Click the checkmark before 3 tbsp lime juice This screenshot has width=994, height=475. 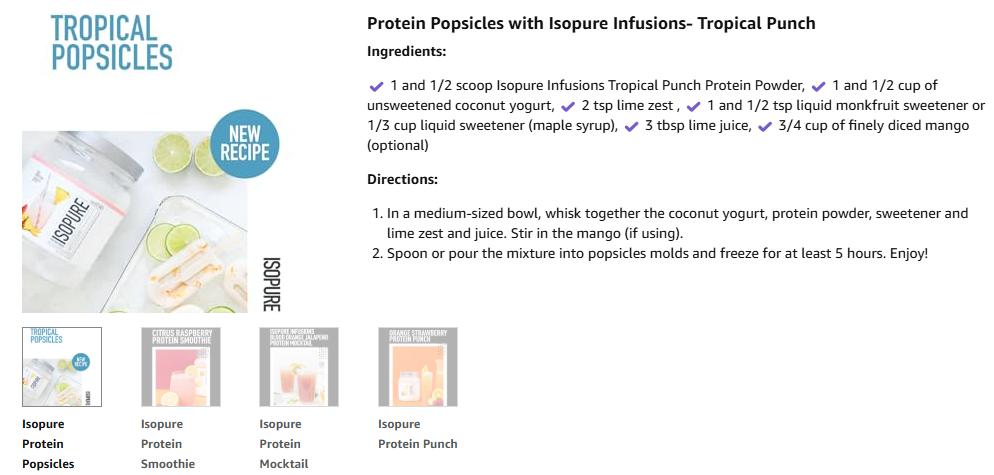point(631,126)
